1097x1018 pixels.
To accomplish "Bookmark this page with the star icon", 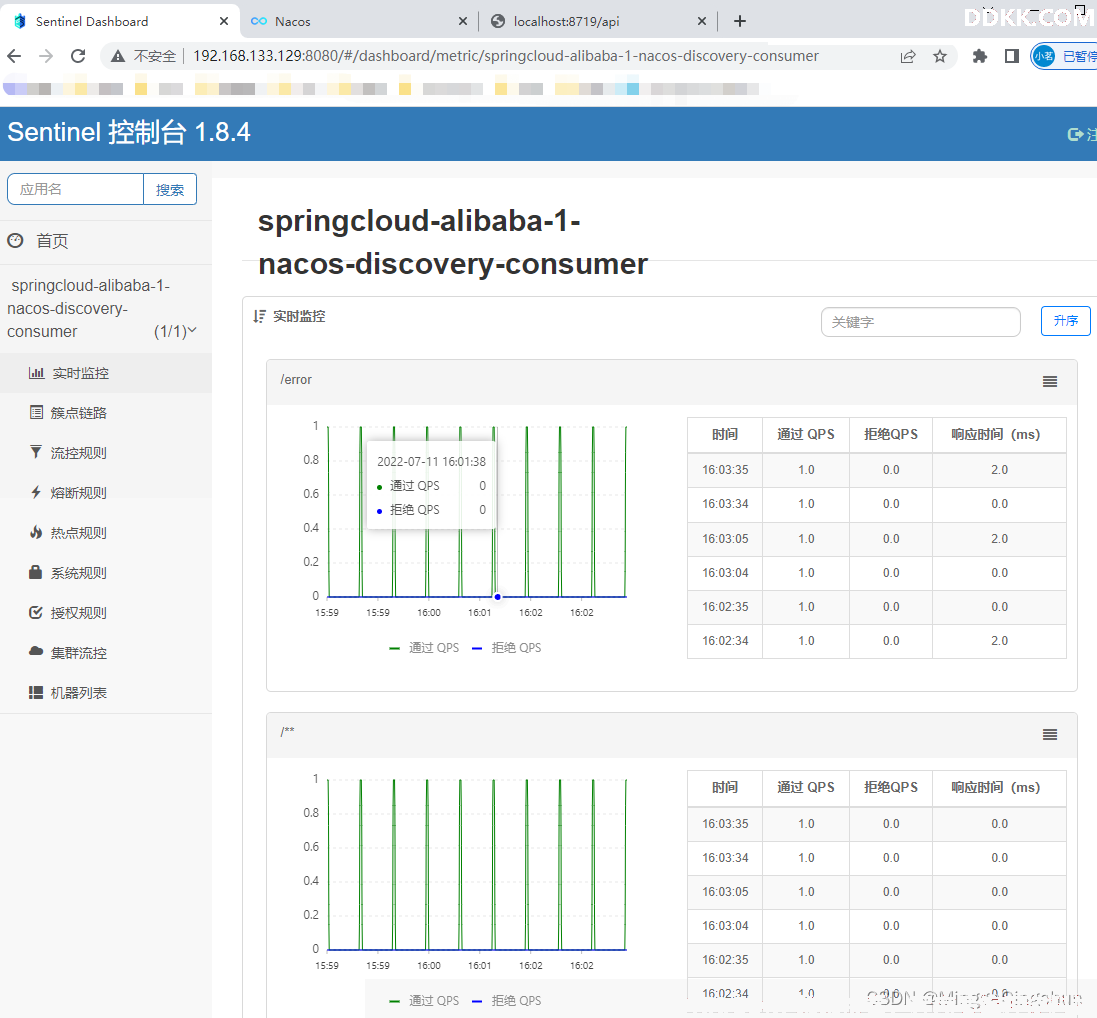I will pos(940,57).
